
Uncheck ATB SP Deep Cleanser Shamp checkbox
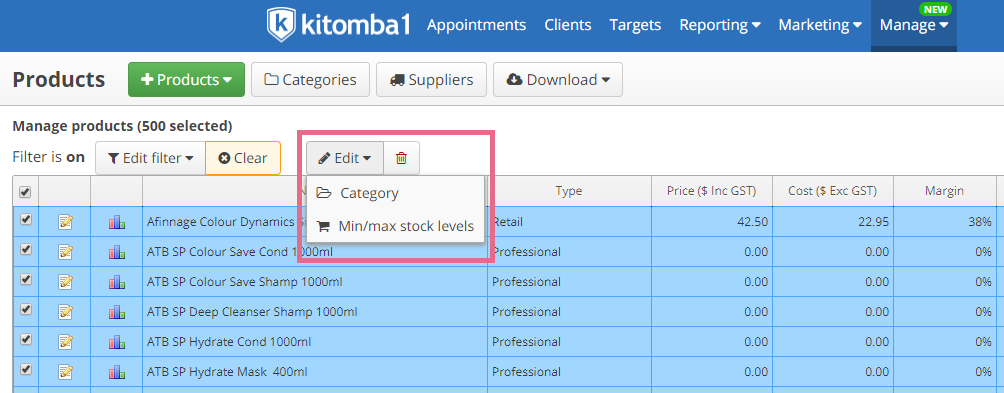(x=26, y=309)
